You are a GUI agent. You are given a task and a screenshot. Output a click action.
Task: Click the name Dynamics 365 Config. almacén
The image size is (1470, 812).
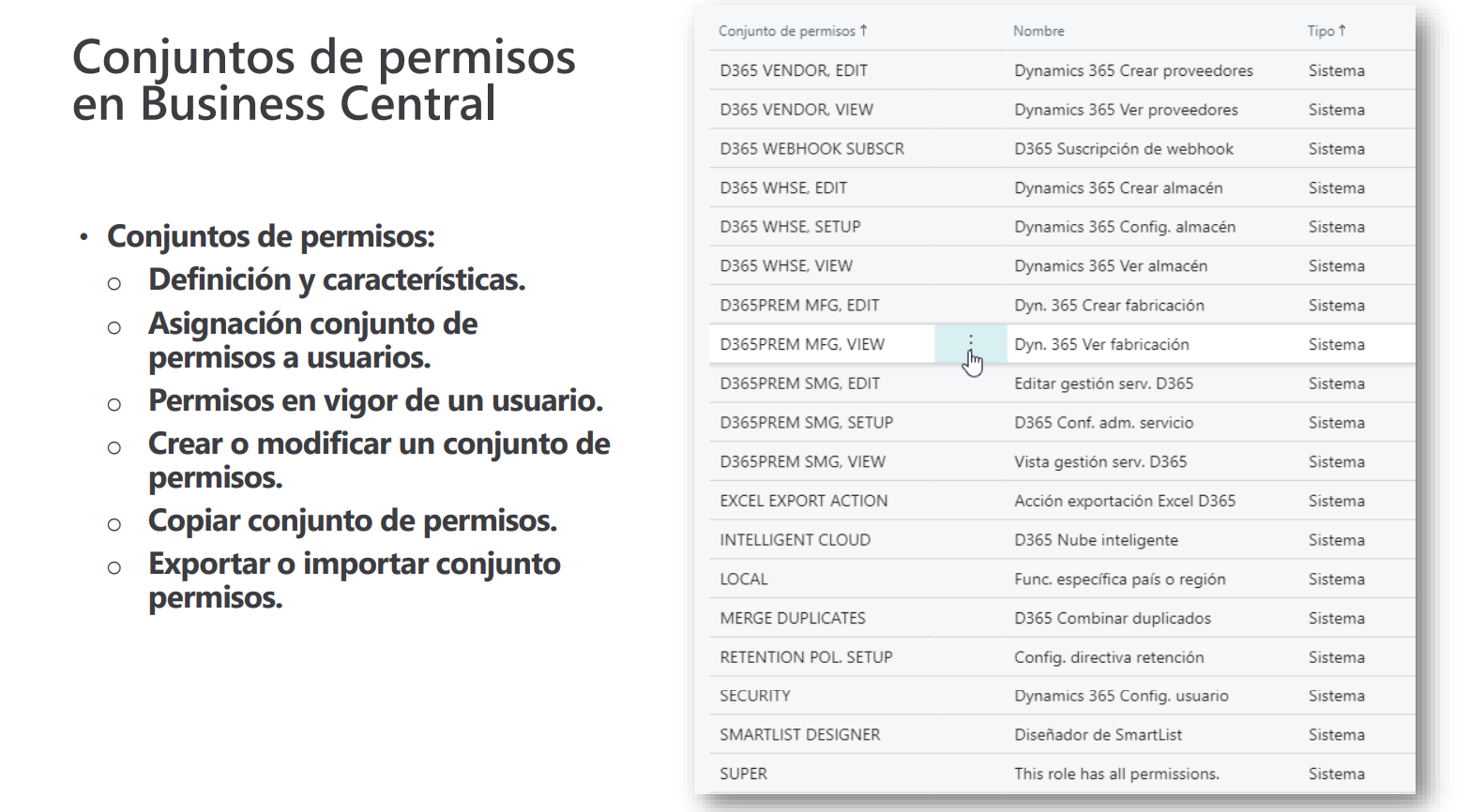point(1125,227)
